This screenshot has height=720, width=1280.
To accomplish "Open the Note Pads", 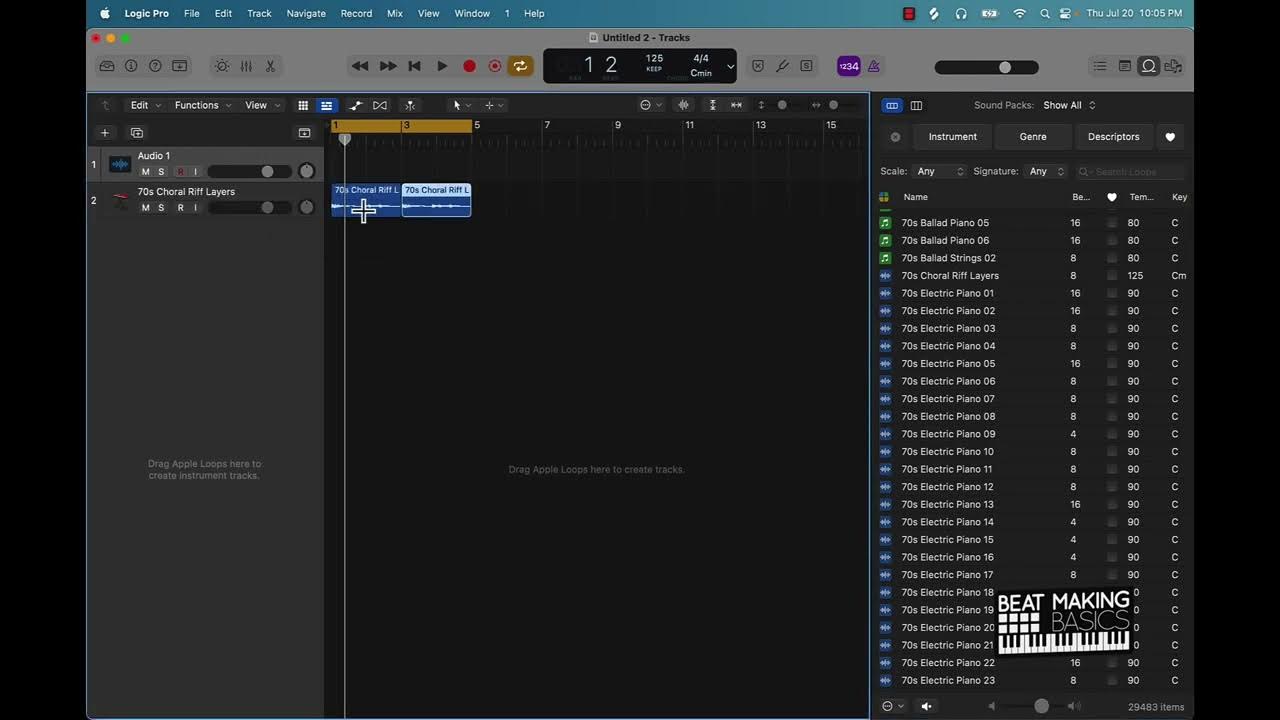I will [1125, 66].
